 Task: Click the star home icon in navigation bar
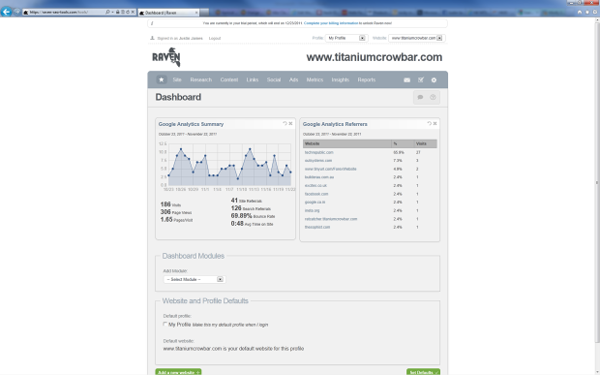(161, 80)
